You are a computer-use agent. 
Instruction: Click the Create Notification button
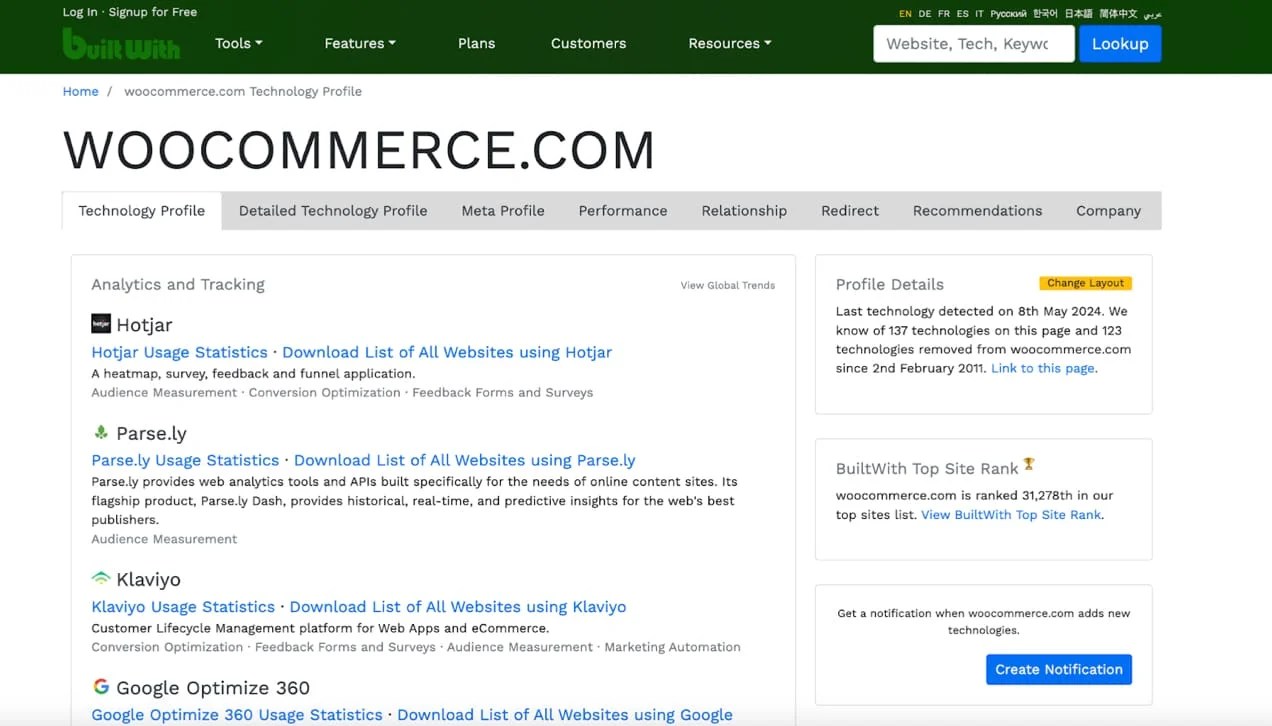coord(1059,669)
